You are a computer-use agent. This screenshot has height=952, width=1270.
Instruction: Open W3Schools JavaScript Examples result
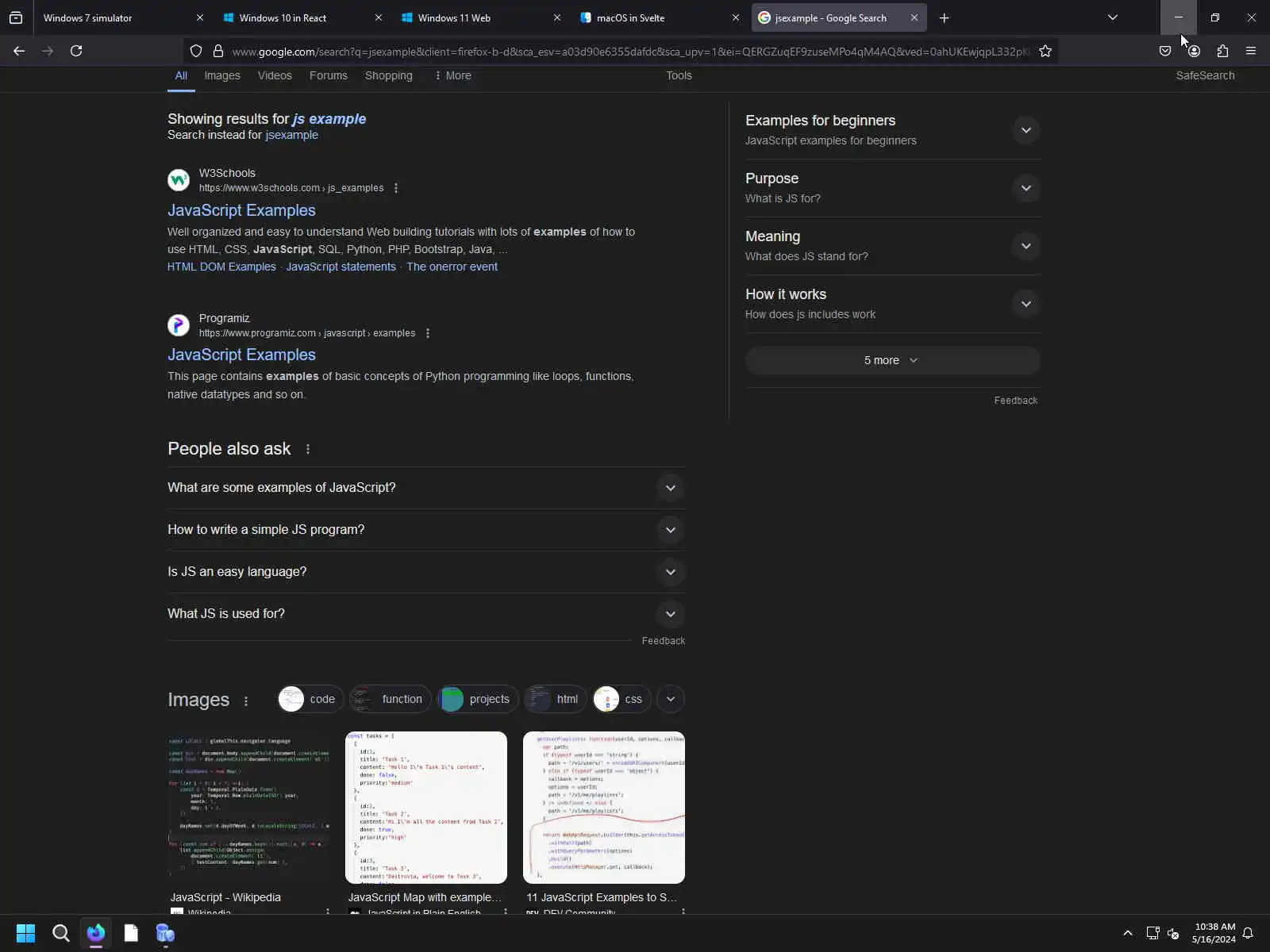[x=241, y=210]
